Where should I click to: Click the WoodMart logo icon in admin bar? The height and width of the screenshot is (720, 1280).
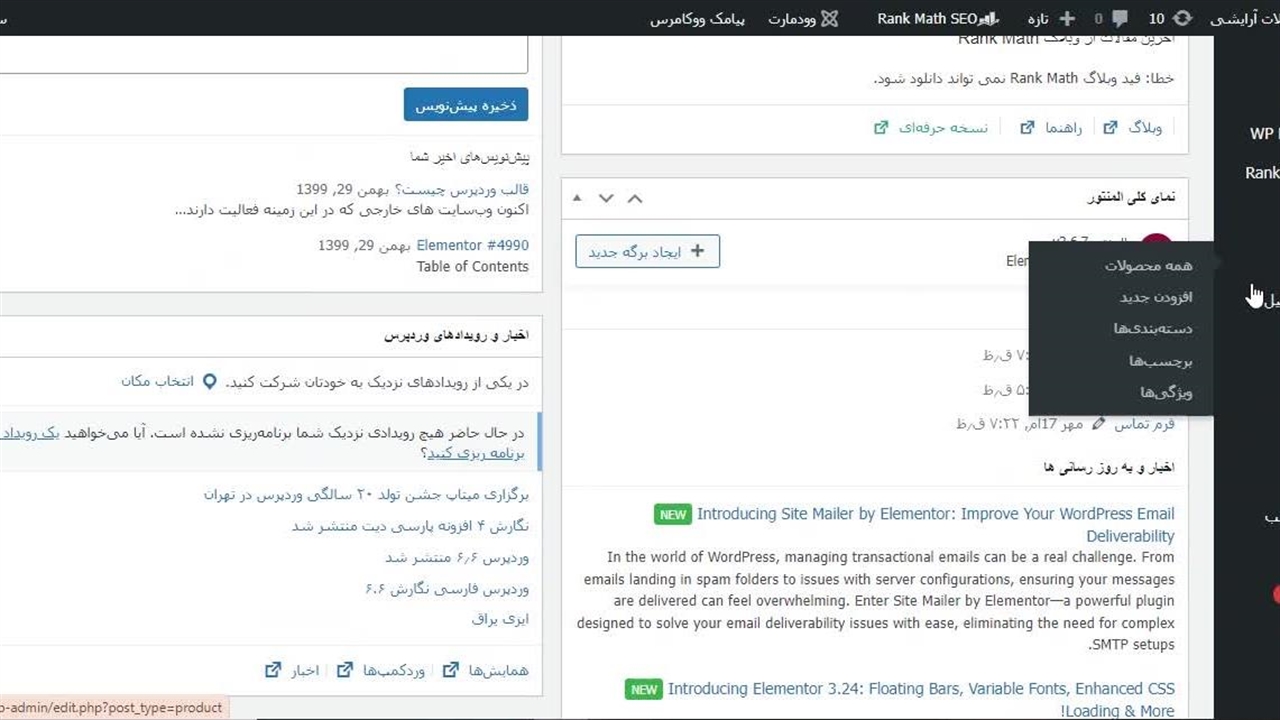click(829, 18)
